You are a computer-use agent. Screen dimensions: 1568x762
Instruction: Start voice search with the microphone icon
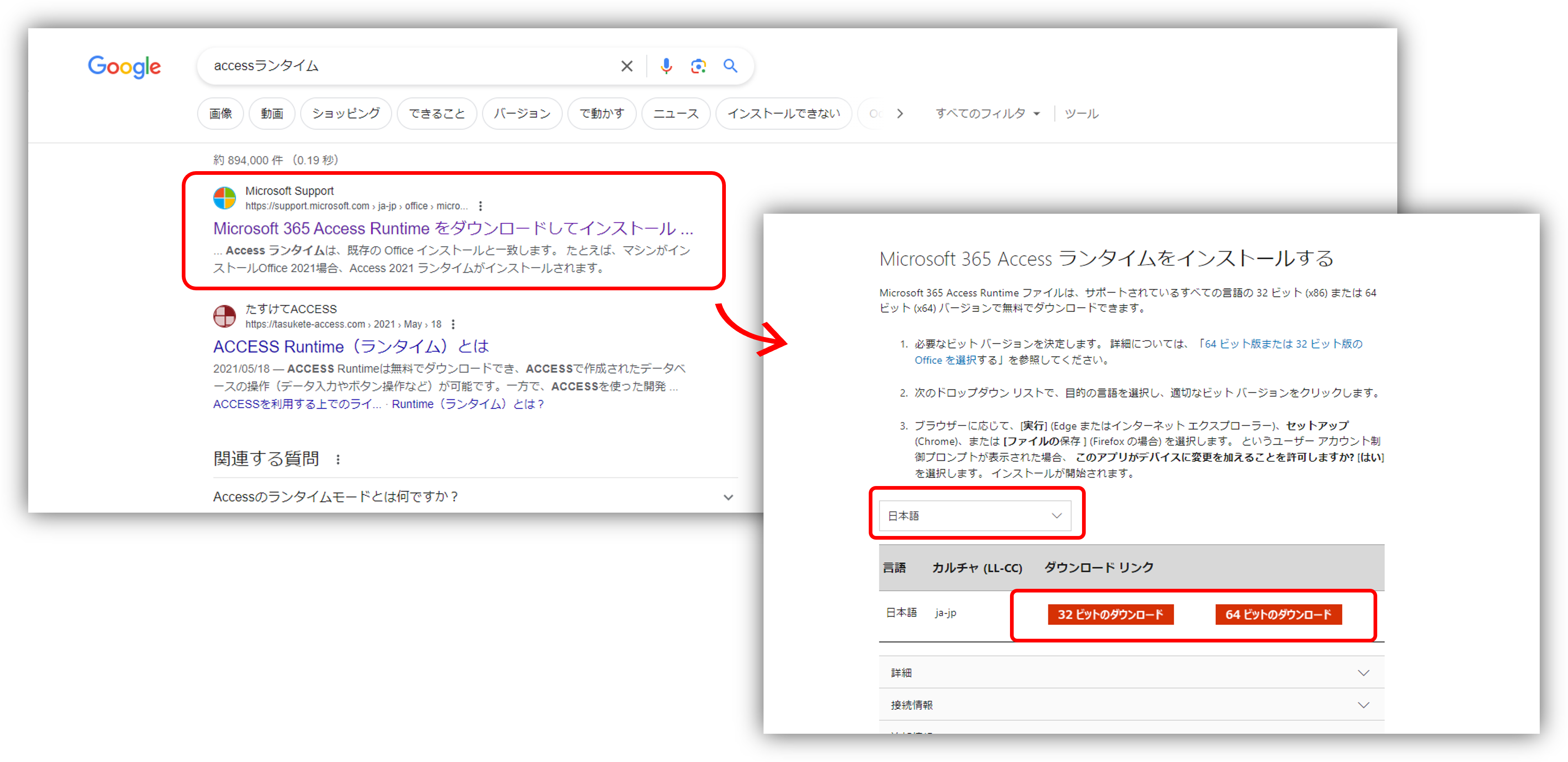667,66
